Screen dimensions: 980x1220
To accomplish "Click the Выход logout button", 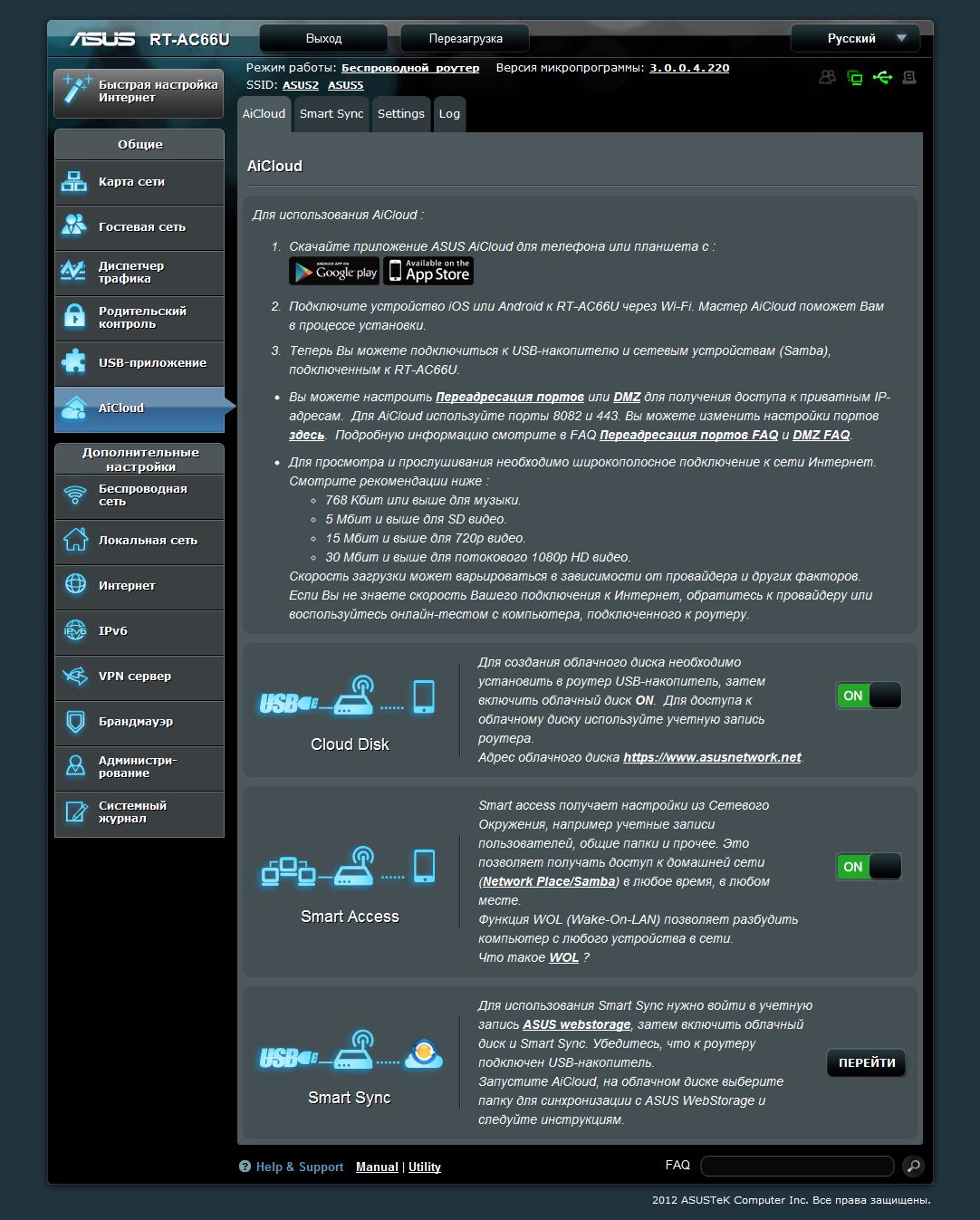I will click(323, 38).
